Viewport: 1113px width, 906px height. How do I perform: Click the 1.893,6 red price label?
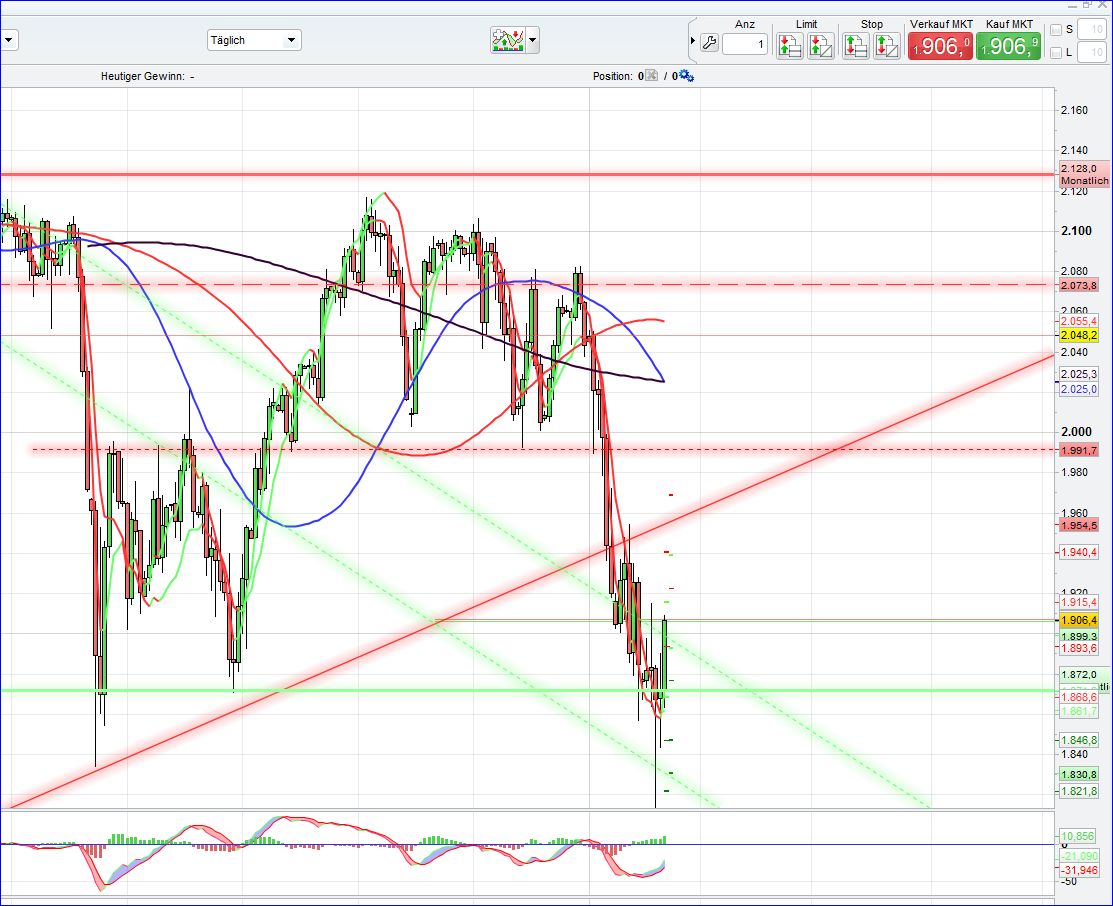[1078, 648]
